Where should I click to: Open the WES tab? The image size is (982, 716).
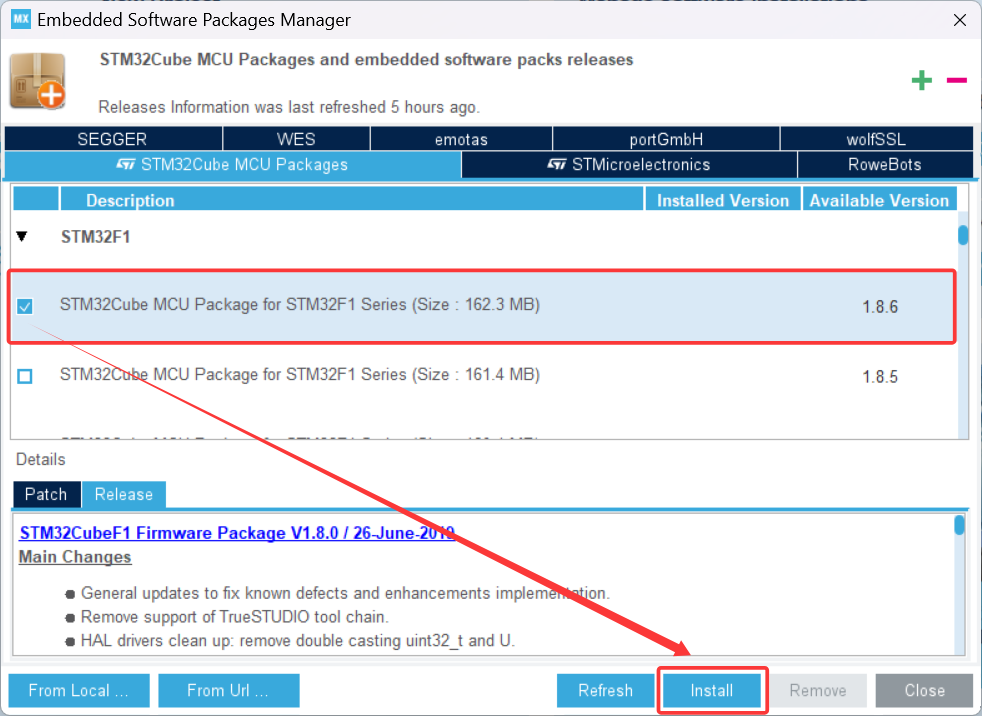pyautogui.click(x=296, y=138)
